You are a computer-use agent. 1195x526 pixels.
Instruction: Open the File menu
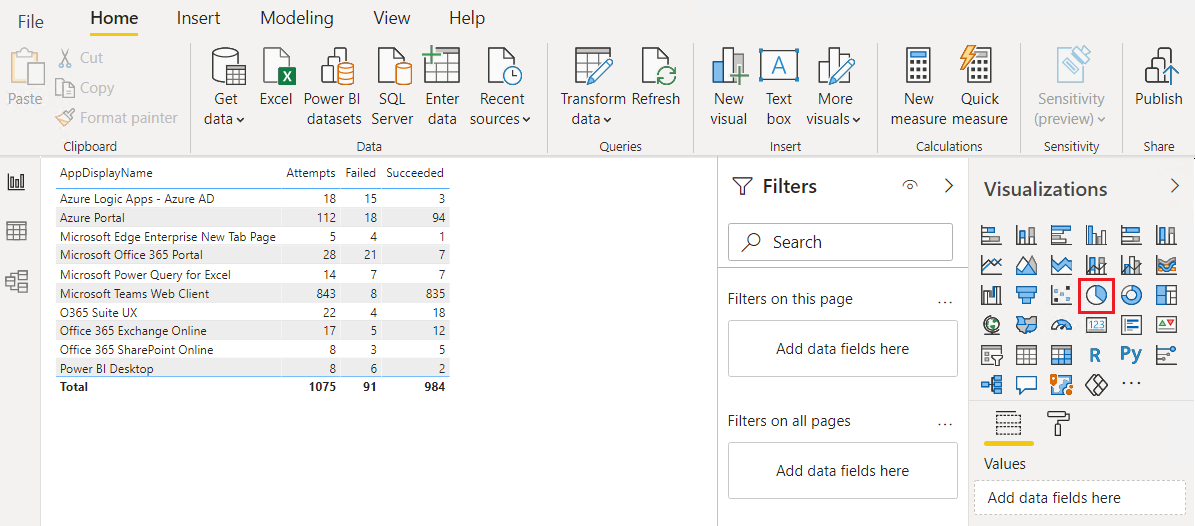[31, 20]
